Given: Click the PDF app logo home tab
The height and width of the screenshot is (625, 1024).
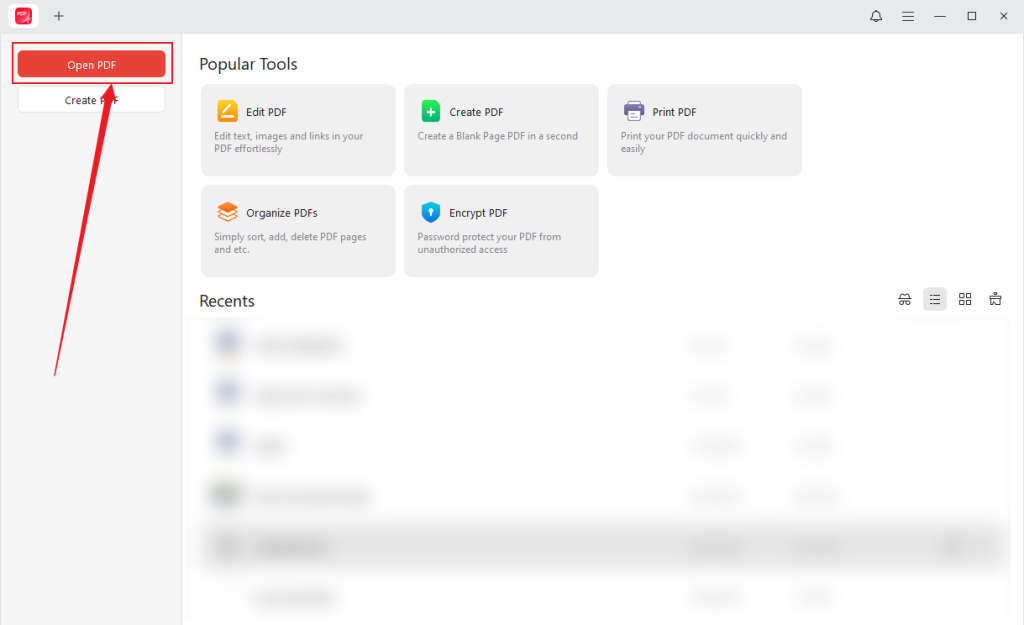Looking at the screenshot, I should [x=23, y=16].
